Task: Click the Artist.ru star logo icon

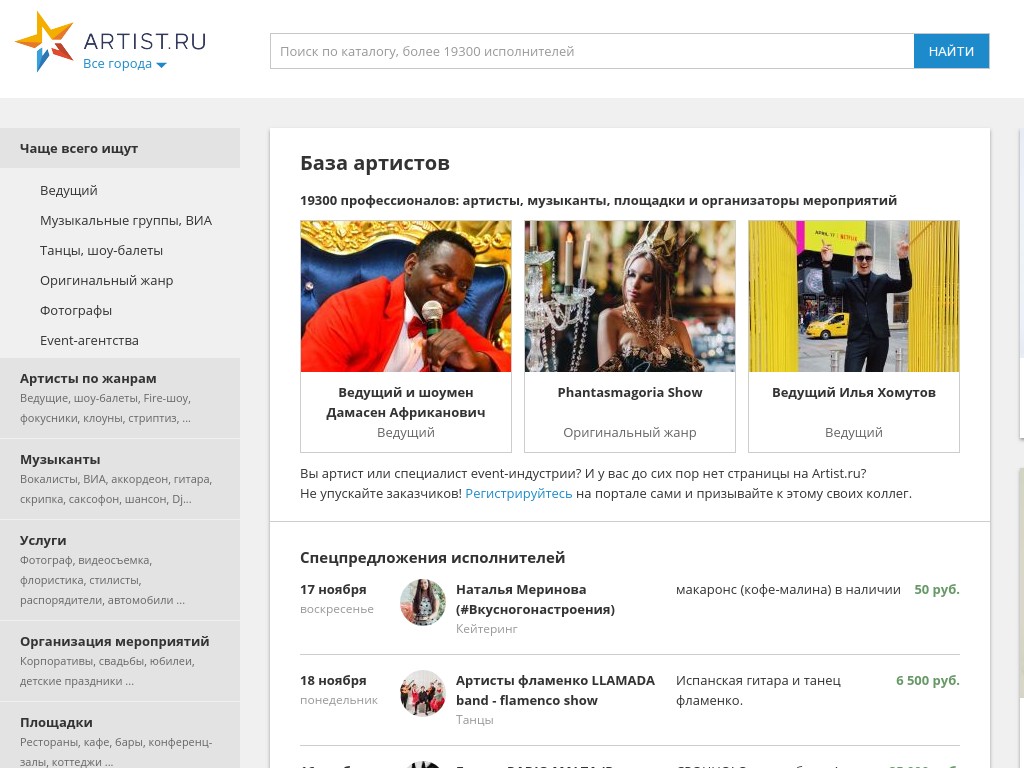Action: pyautogui.click(x=44, y=41)
